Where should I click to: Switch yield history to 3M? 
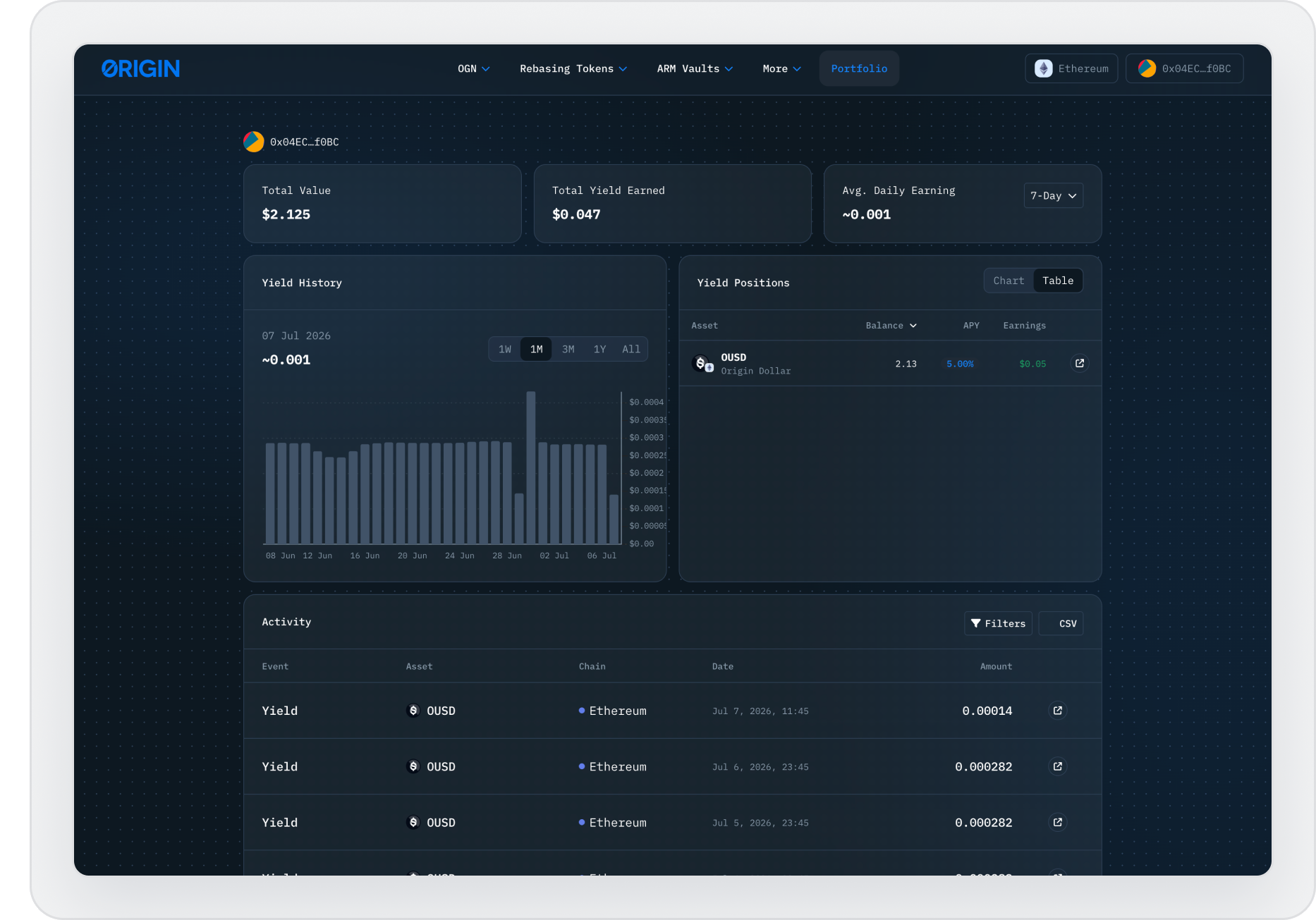click(x=568, y=349)
